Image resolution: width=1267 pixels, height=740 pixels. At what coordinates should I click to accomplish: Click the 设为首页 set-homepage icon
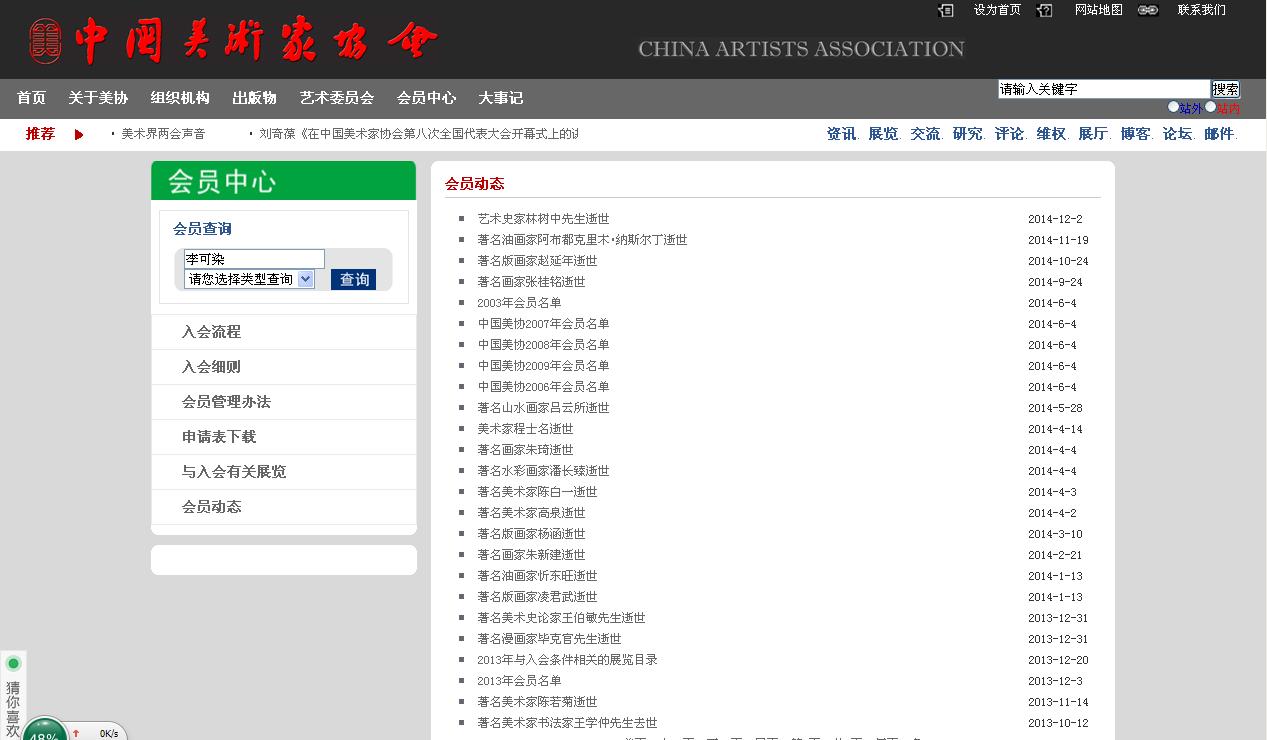pos(946,10)
